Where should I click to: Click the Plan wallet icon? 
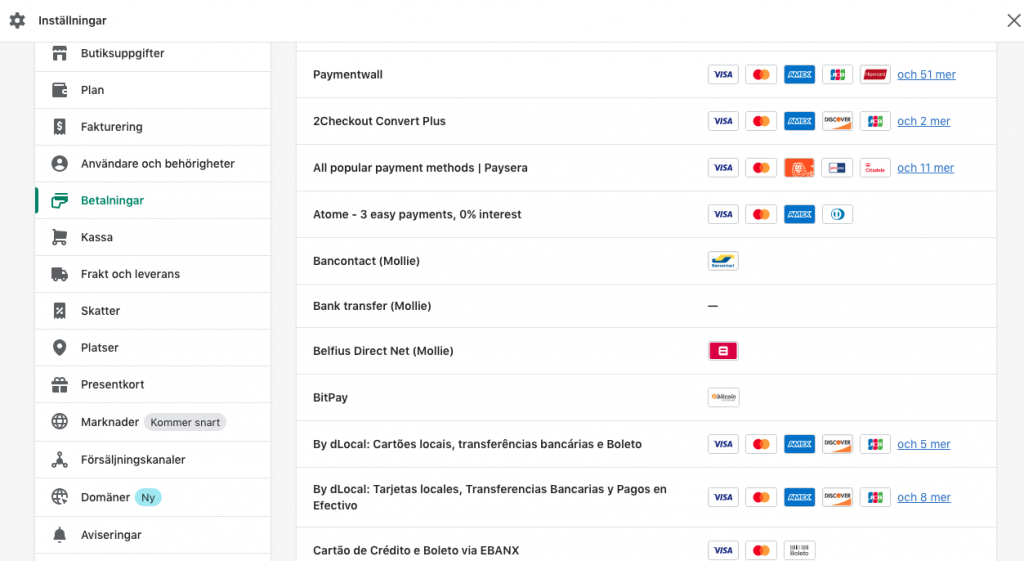59,90
